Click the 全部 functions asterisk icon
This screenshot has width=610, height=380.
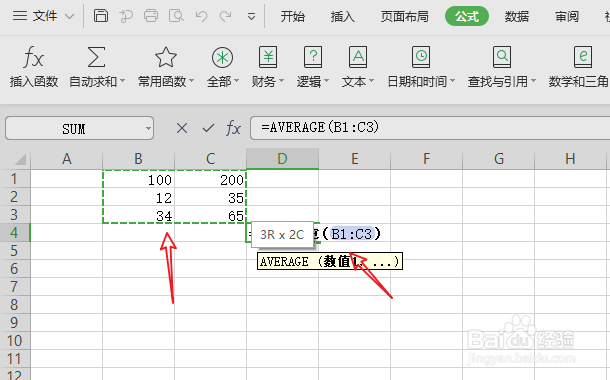coord(223,58)
